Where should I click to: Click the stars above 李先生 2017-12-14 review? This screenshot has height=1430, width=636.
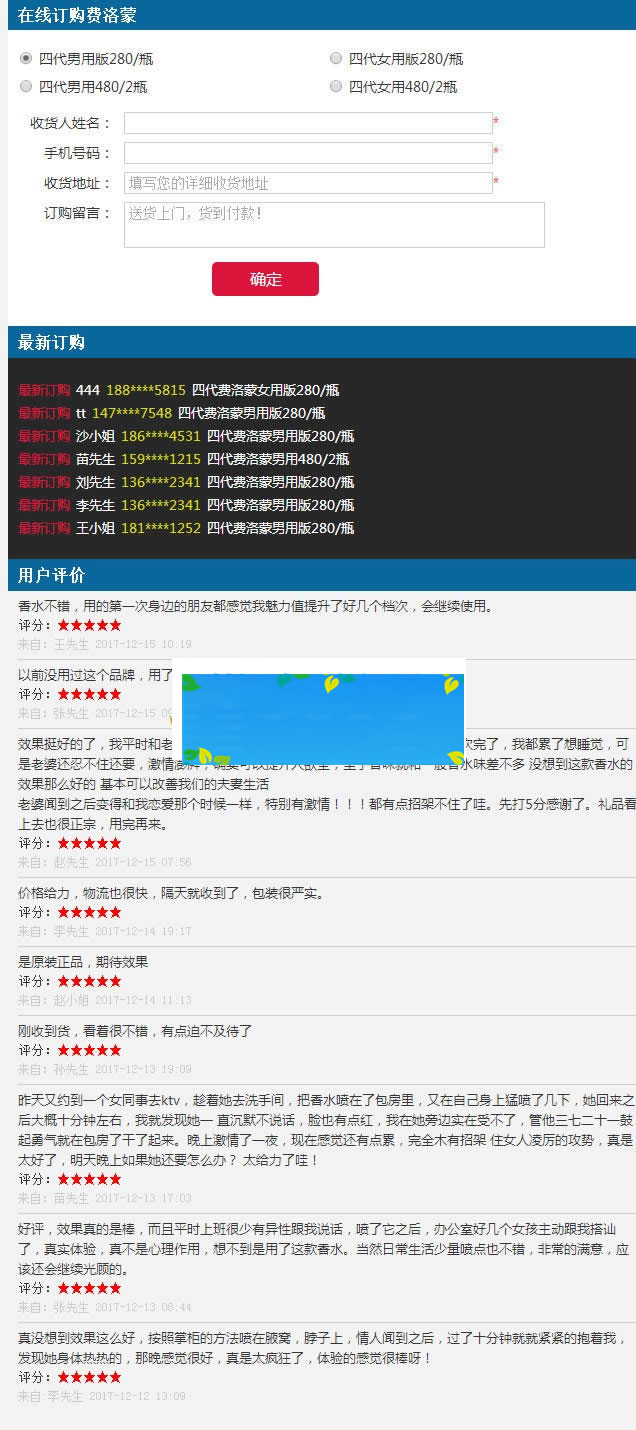(x=89, y=912)
